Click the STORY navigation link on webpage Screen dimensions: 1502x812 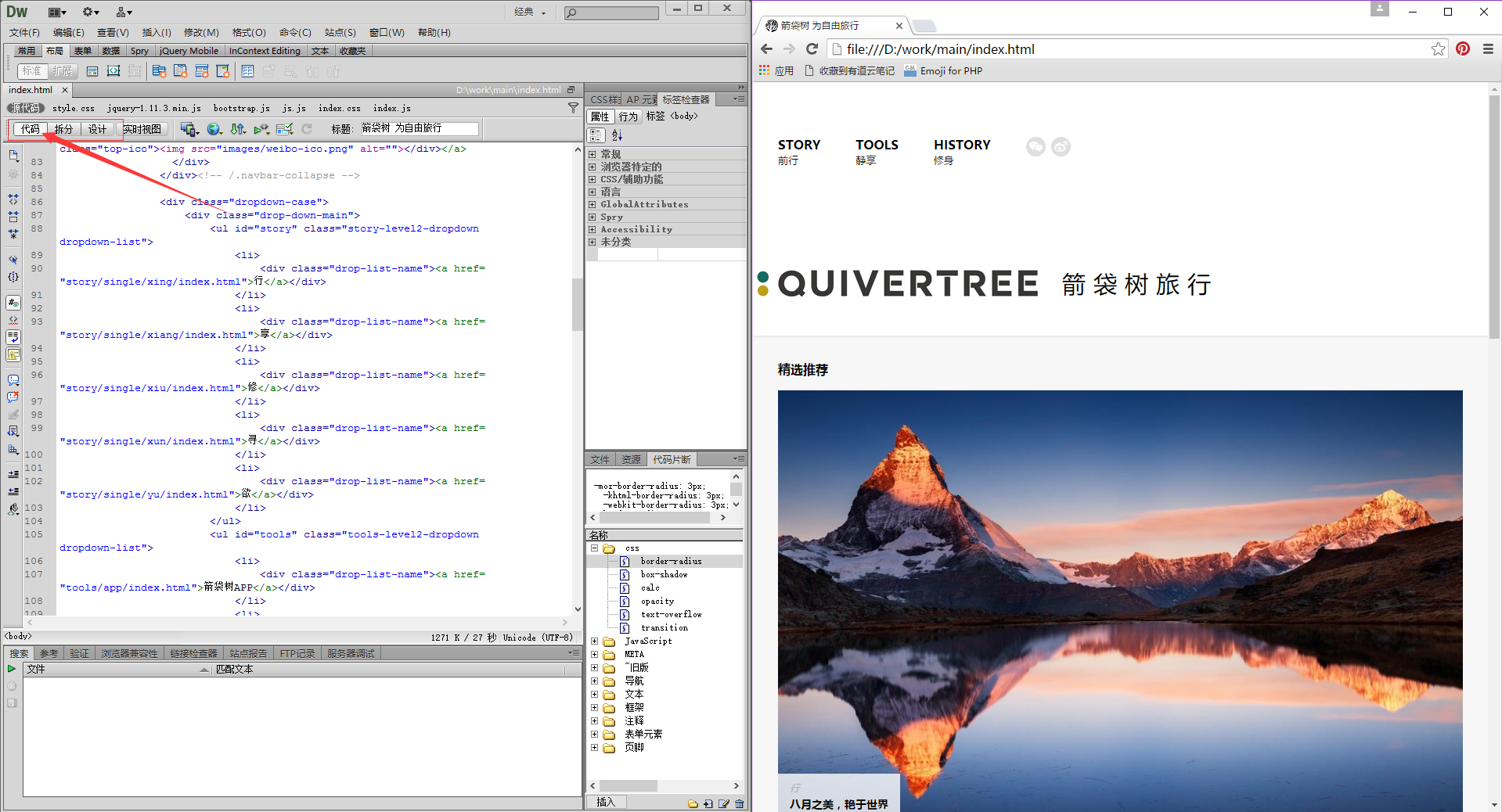coord(798,145)
